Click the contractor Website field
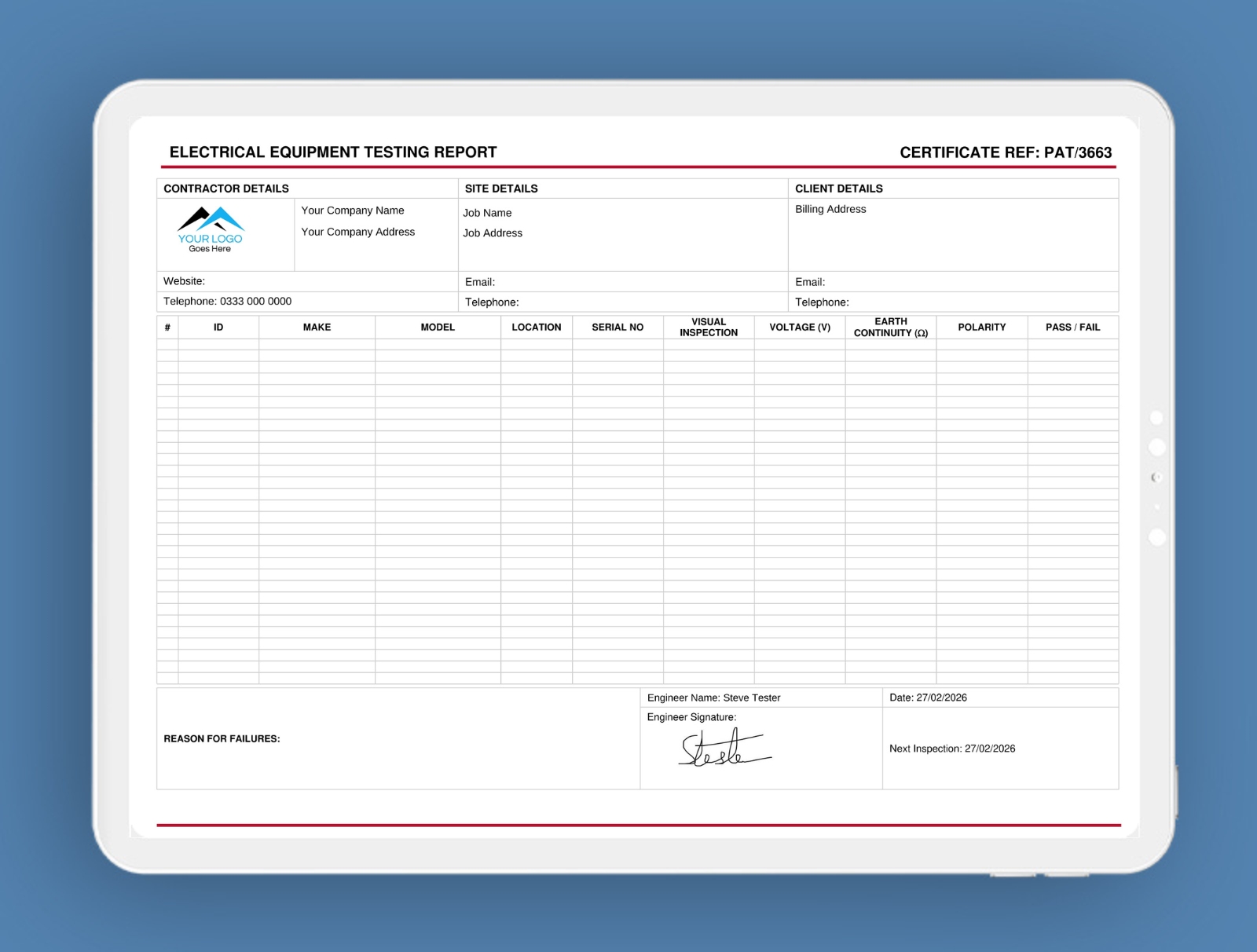This screenshot has width=1257, height=952. pyautogui.click(x=306, y=281)
